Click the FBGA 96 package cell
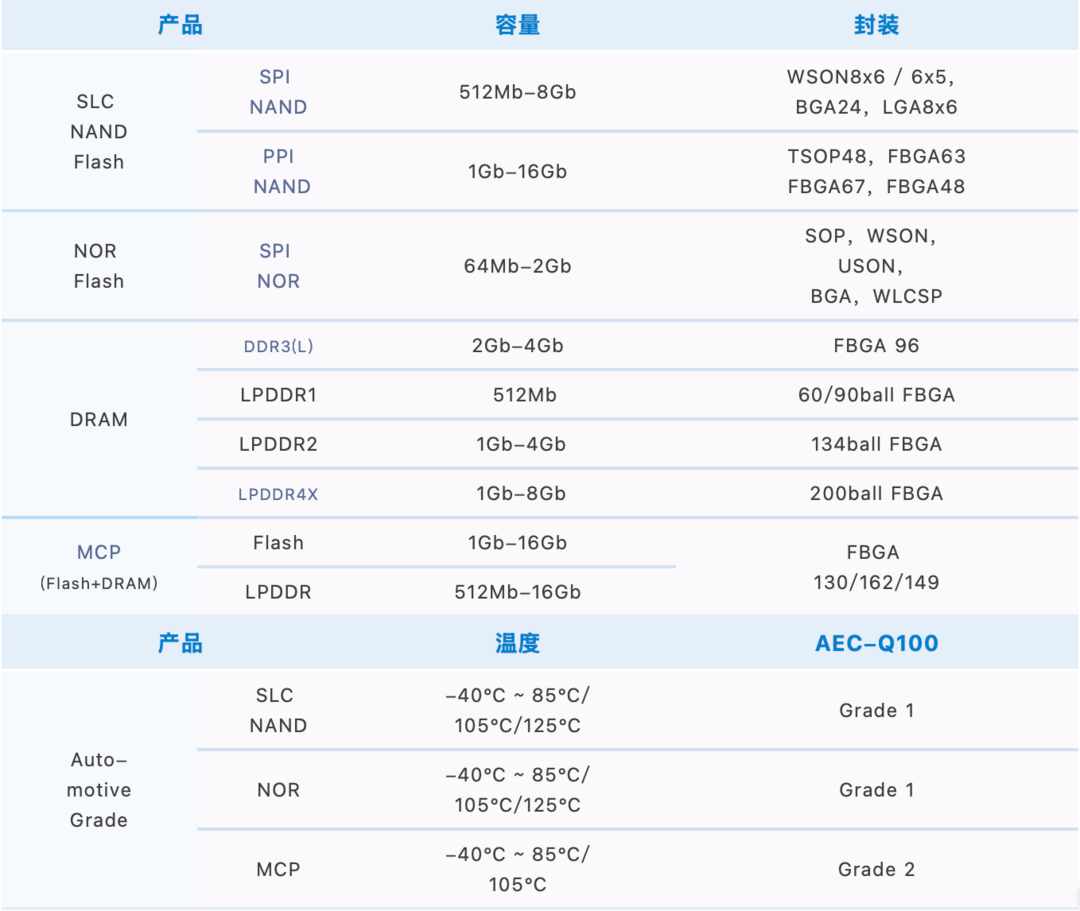This screenshot has height=911, width=1080. click(876, 346)
